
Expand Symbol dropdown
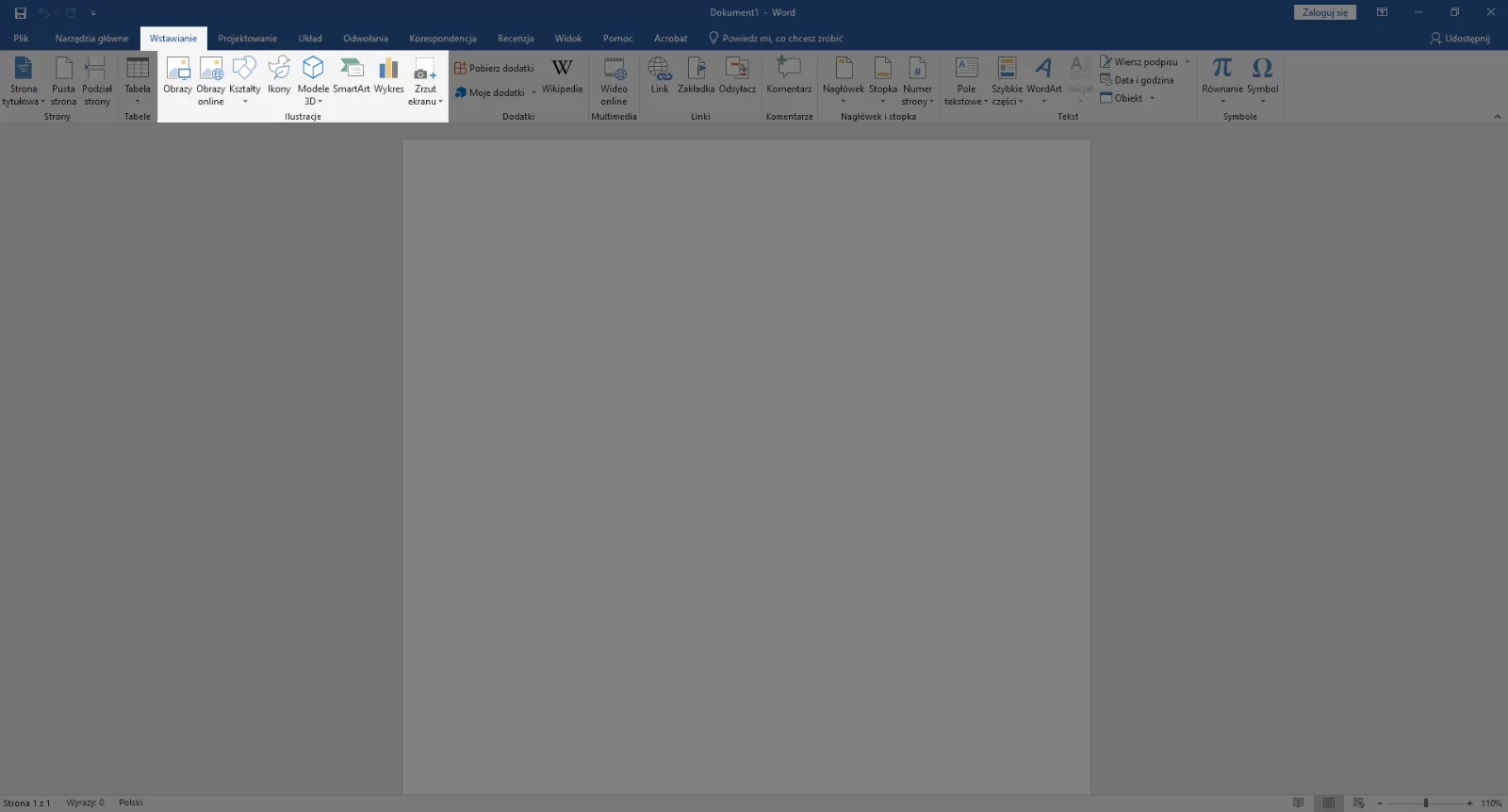click(1263, 80)
